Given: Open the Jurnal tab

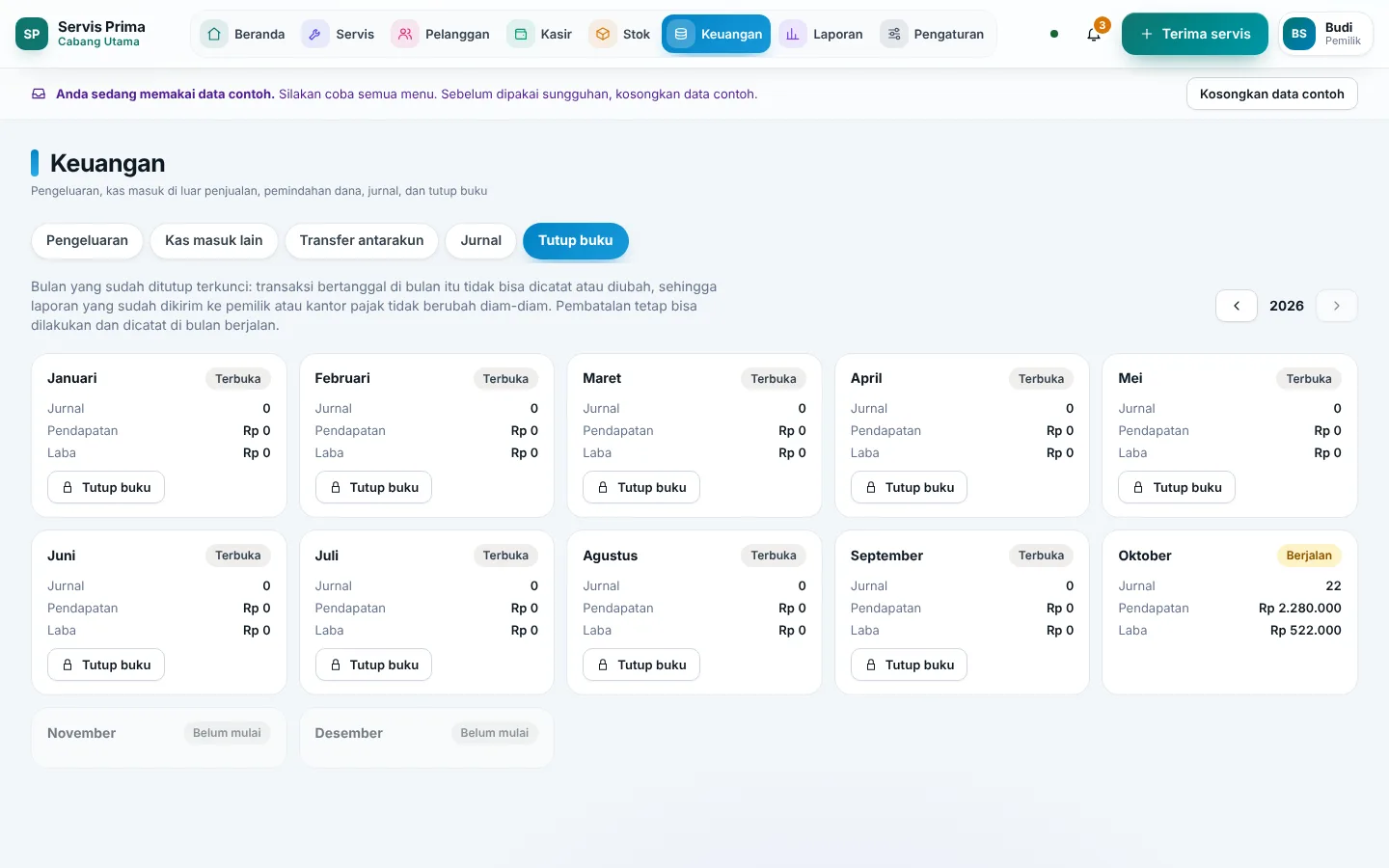Looking at the screenshot, I should (x=481, y=240).
